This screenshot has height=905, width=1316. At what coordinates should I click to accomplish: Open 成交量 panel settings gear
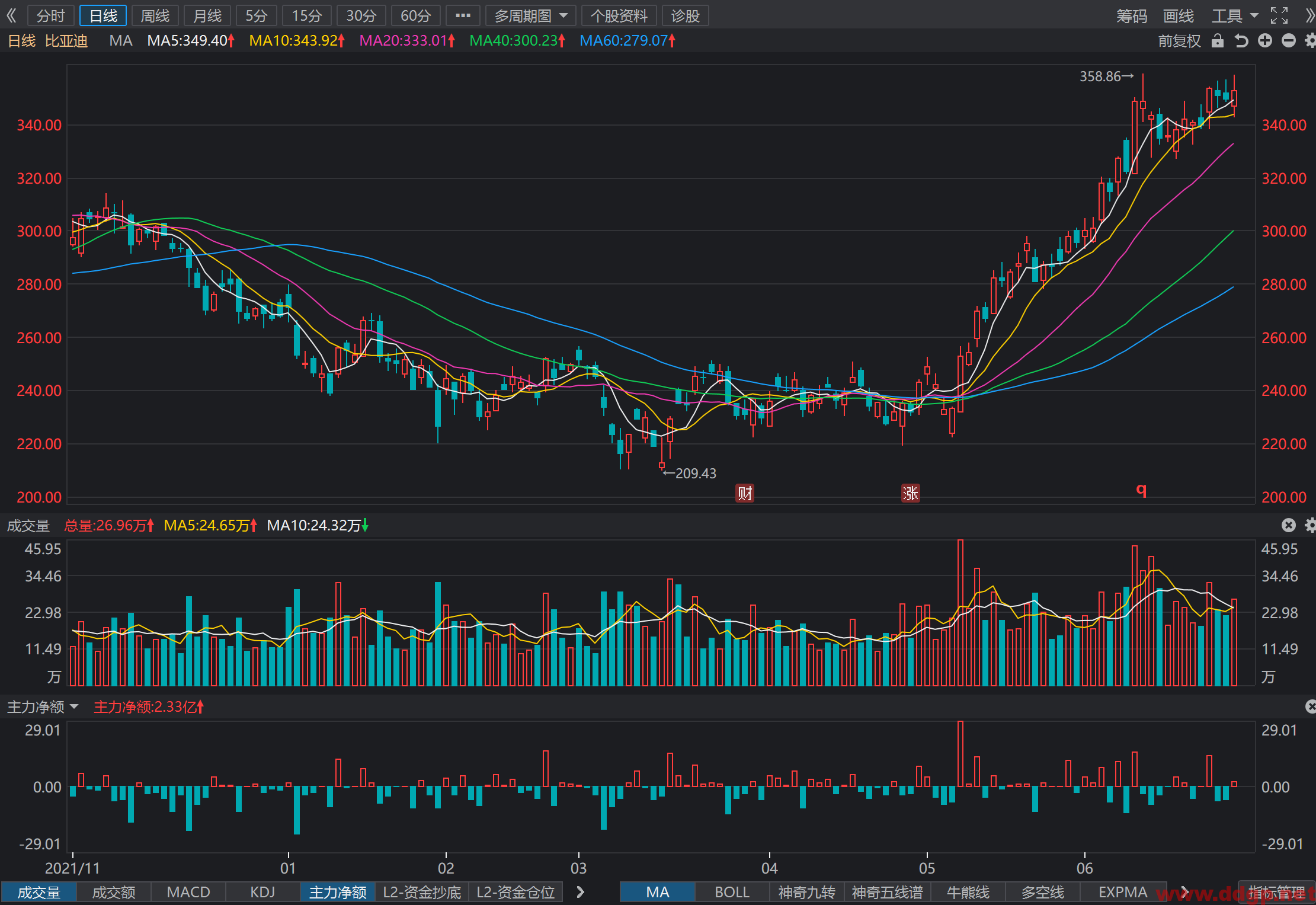1310,525
